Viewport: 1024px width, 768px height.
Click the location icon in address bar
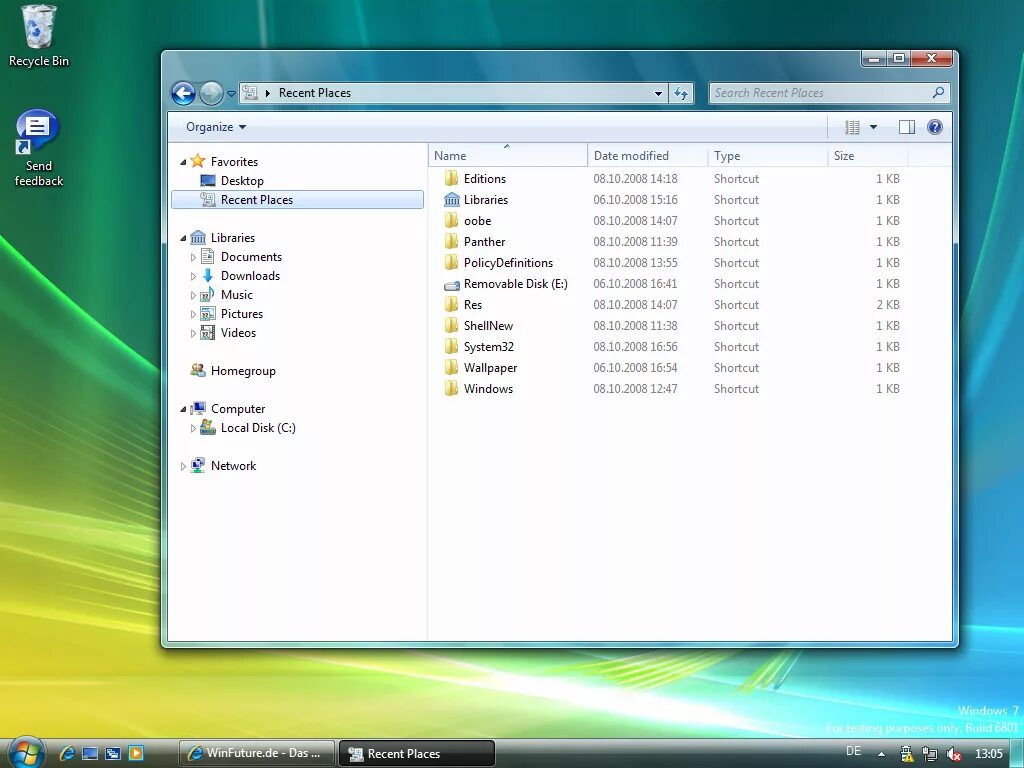tap(249, 93)
